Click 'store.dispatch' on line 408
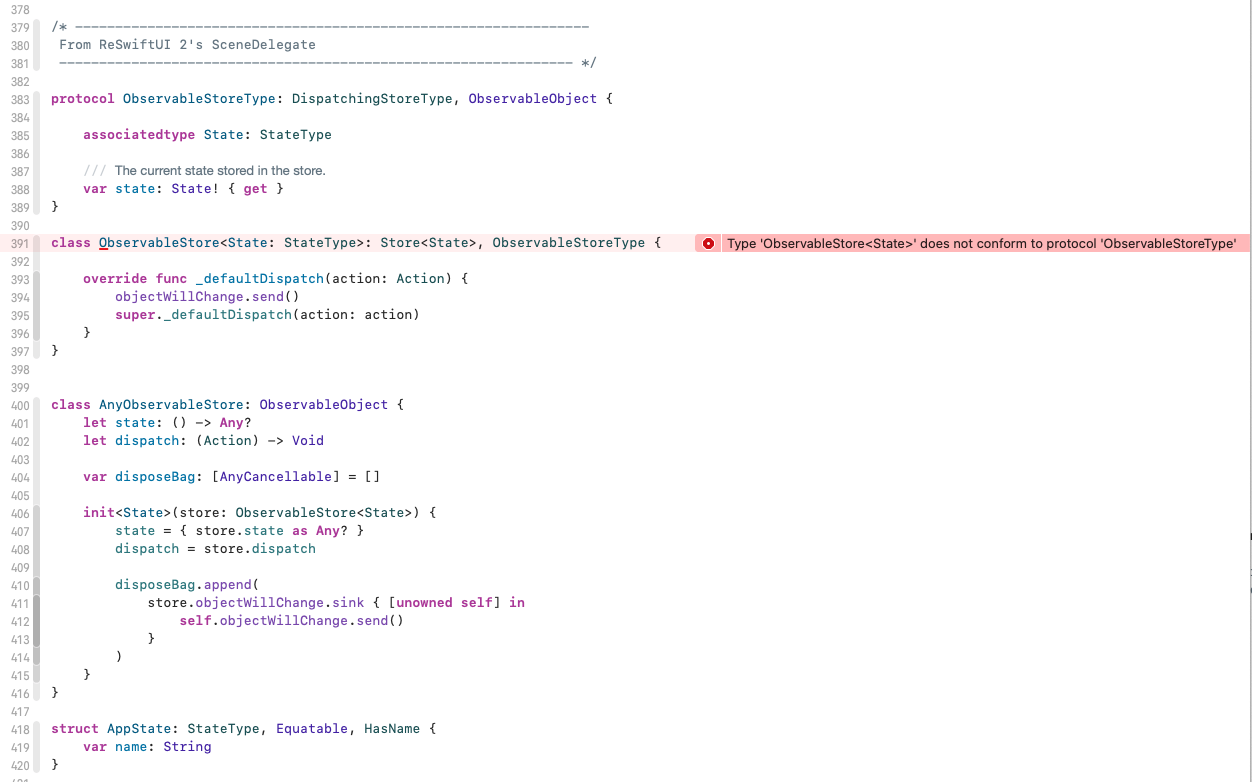1252x782 pixels. (x=259, y=549)
